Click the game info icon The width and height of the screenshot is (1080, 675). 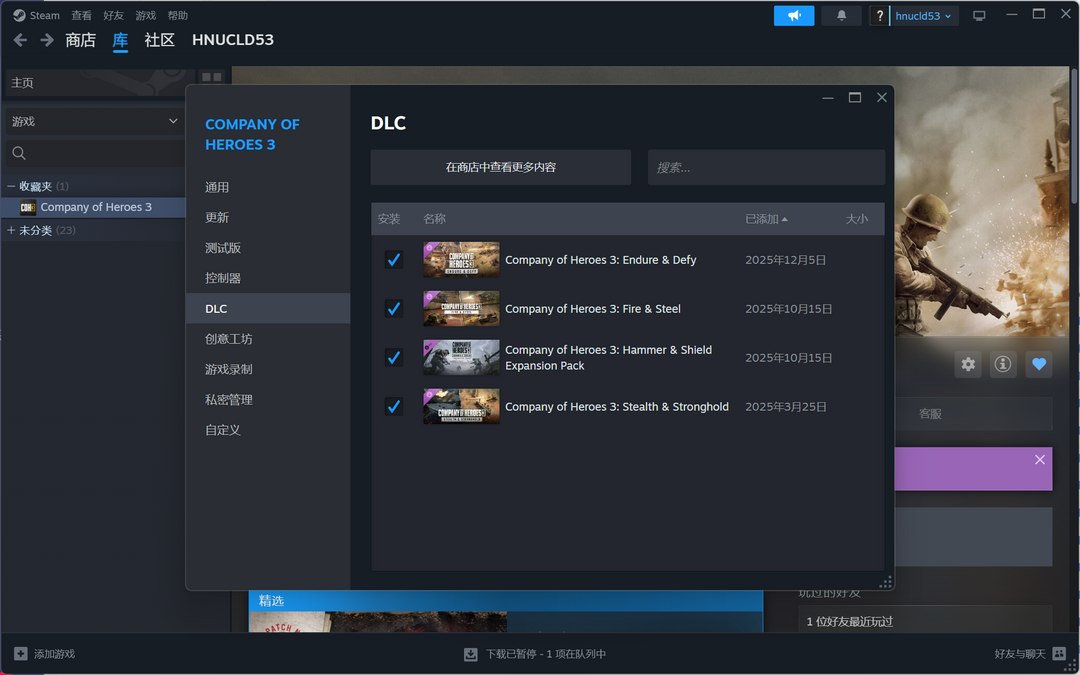(x=1003, y=364)
